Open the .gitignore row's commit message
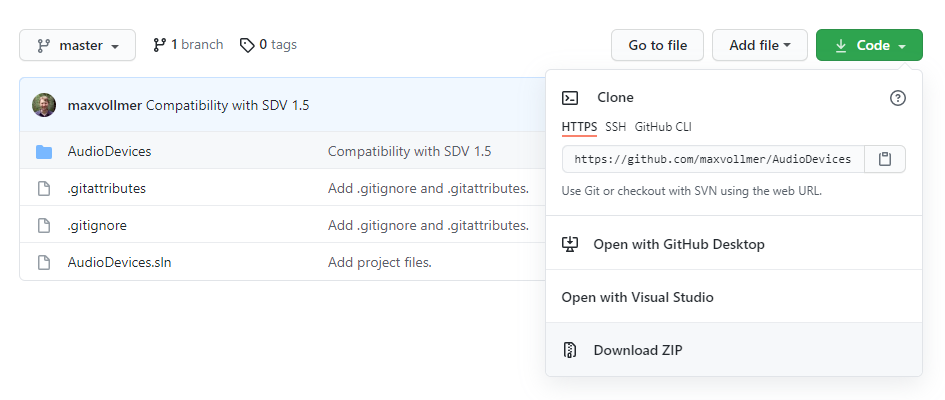The image size is (945, 400). pos(429,226)
